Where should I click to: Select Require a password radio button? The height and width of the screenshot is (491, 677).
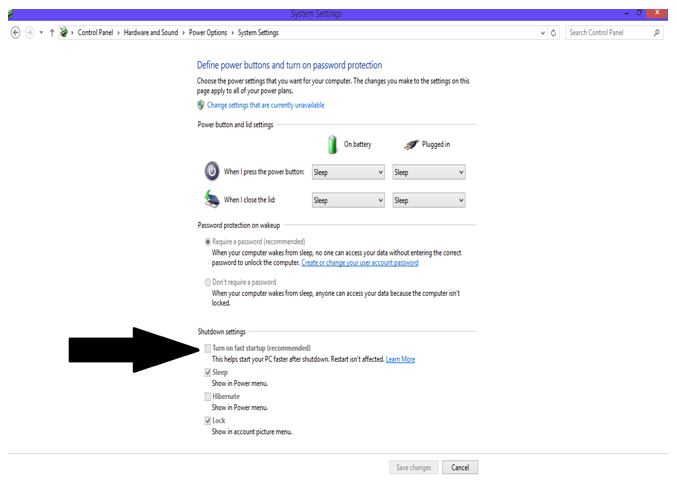[208, 242]
